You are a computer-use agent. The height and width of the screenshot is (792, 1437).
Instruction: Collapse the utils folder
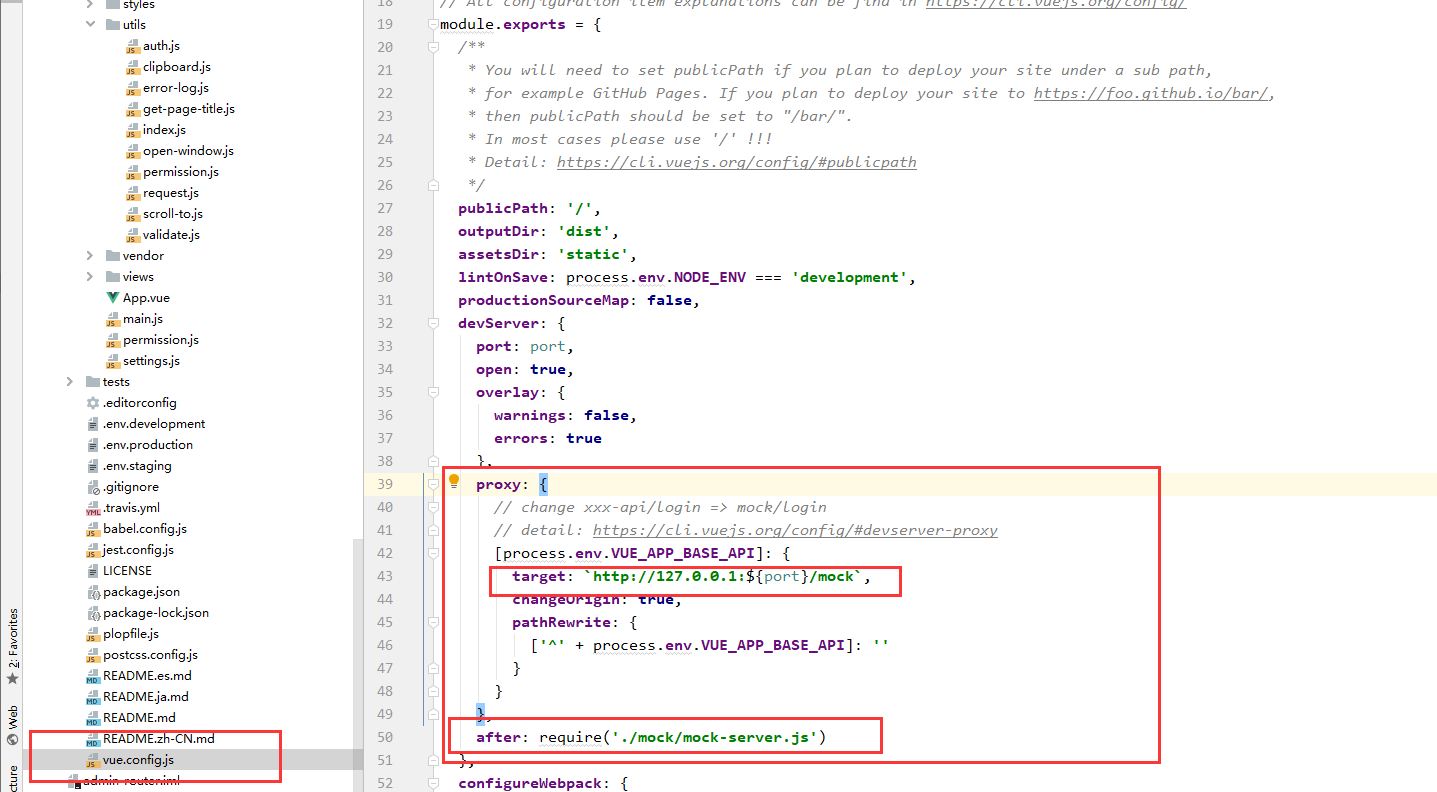click(x=90, y=25)
